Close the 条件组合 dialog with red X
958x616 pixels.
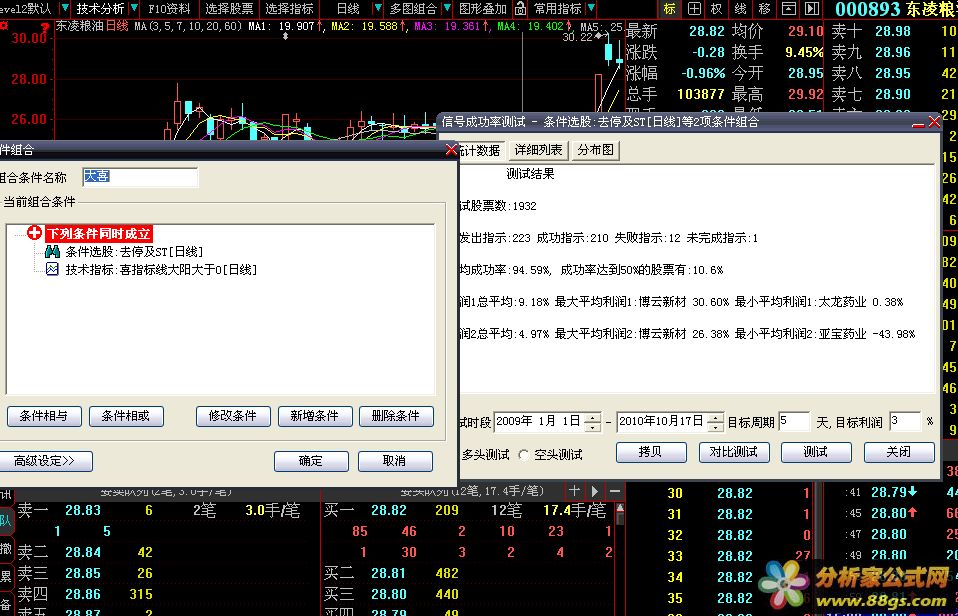click(451, 150)
